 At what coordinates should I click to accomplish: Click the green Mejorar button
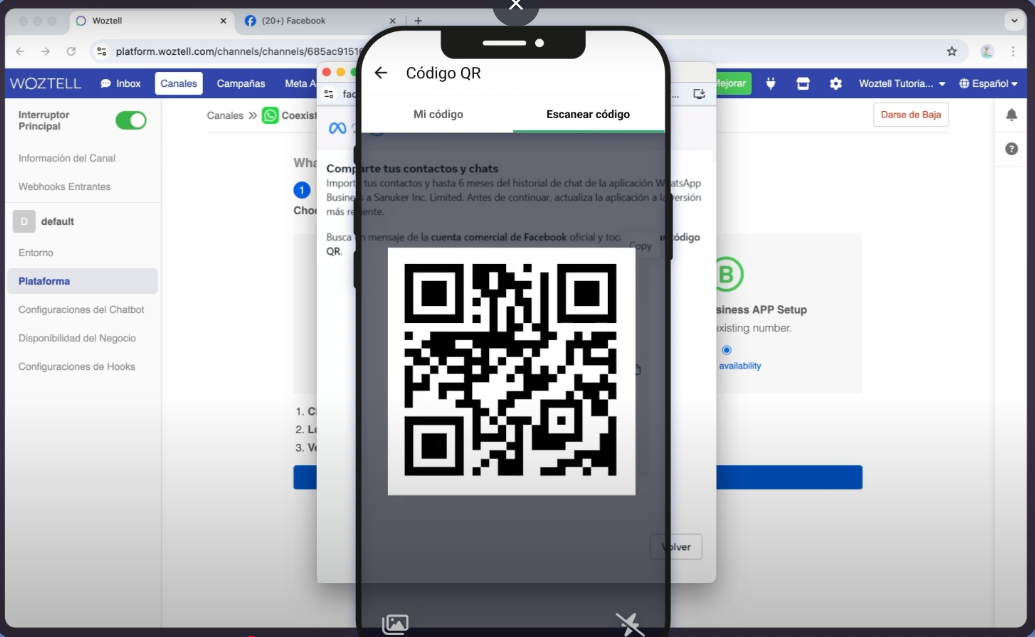tap(733, 84)
